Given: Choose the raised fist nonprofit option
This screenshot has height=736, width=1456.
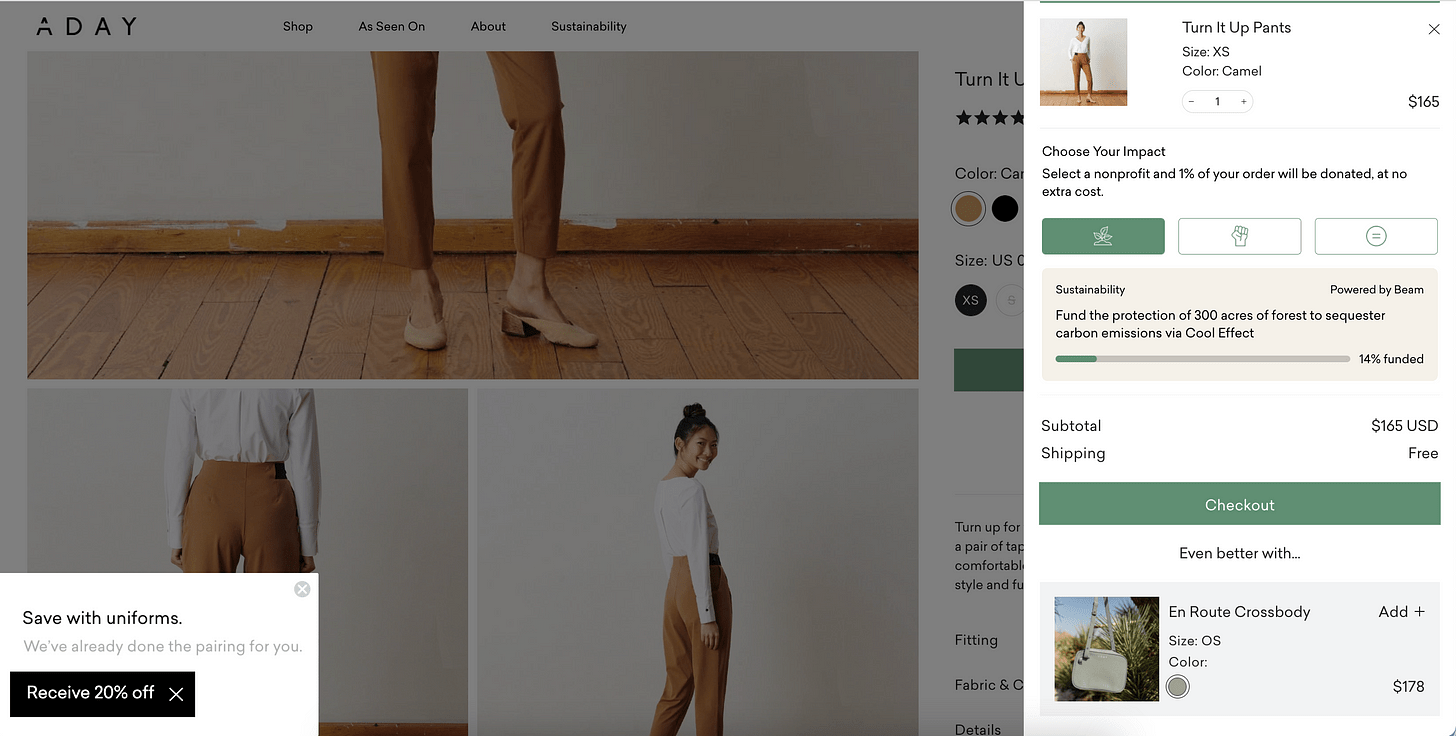Looking at the screenshot, I should pos(1239,236).
